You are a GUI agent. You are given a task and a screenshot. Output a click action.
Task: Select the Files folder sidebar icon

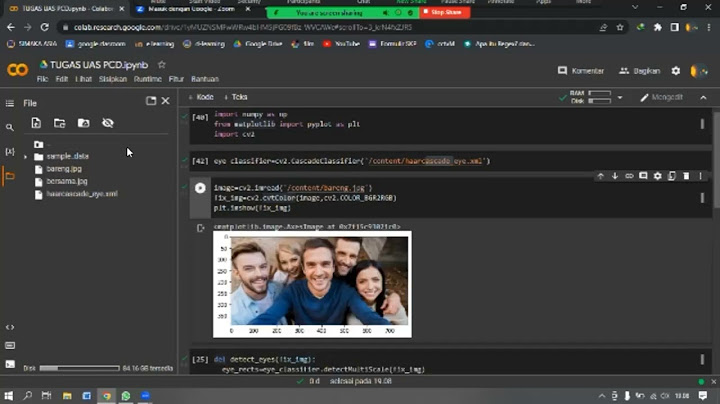tap(10, 176)
